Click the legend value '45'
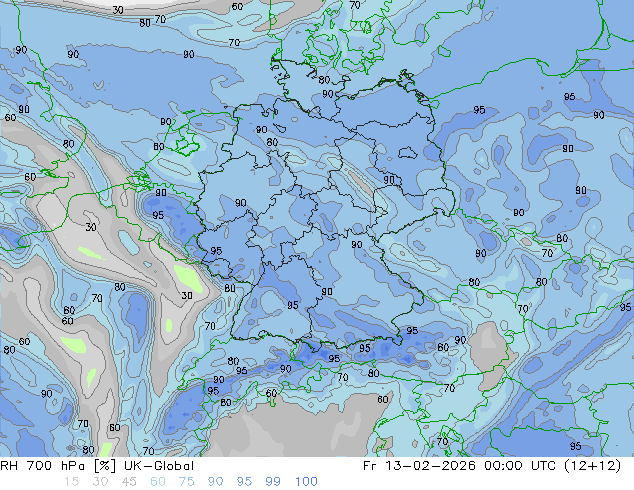 129,482
